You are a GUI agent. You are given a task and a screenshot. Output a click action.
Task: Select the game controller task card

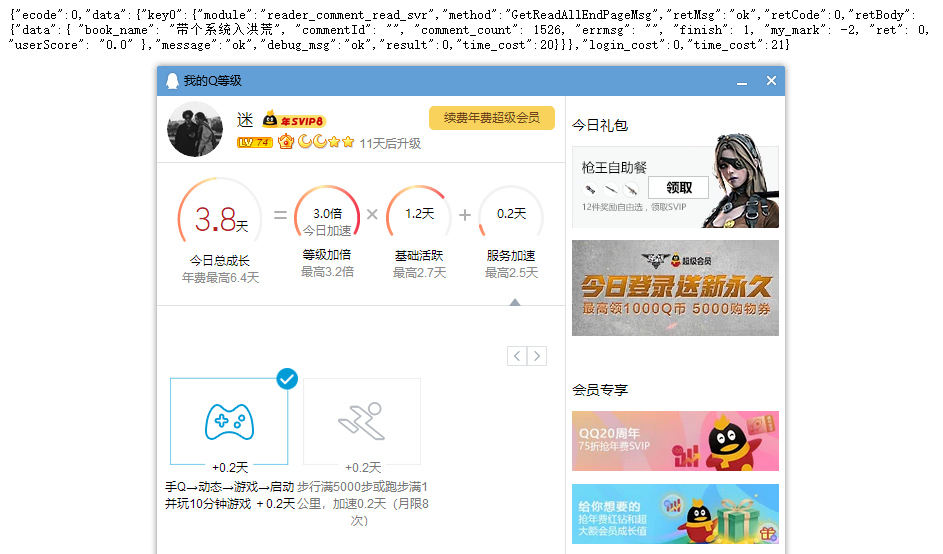pos(229,421)
